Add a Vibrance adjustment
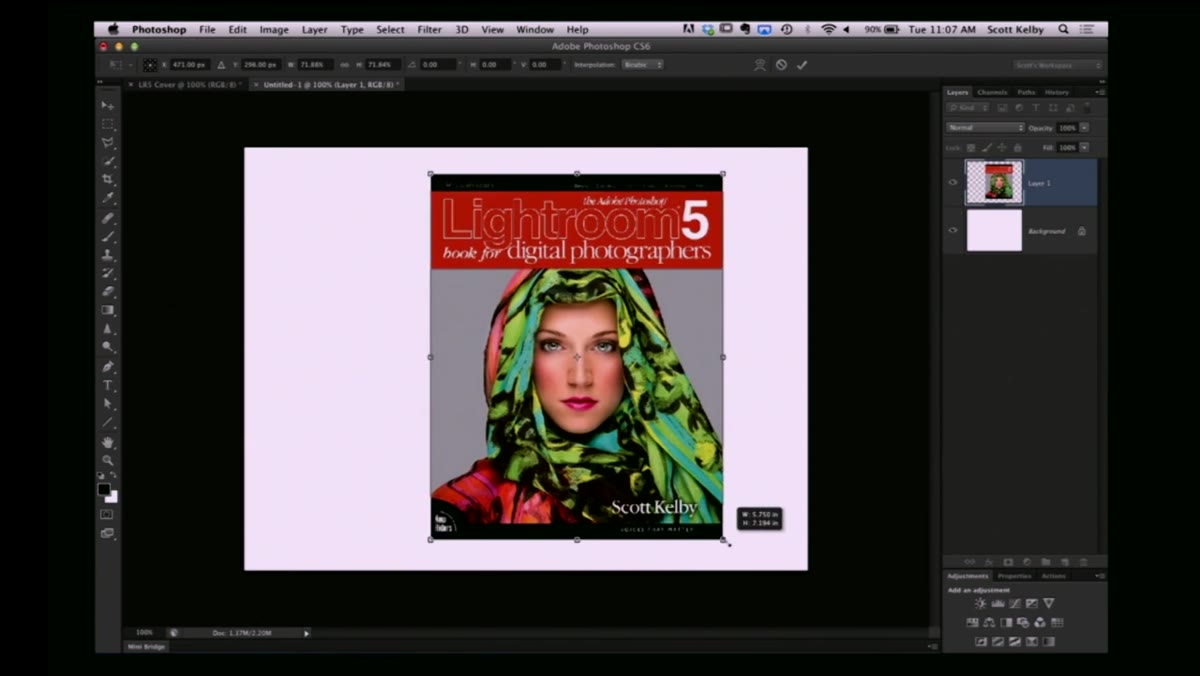1200x676 pixels. pyautogui.click(x=1049, y=603)
